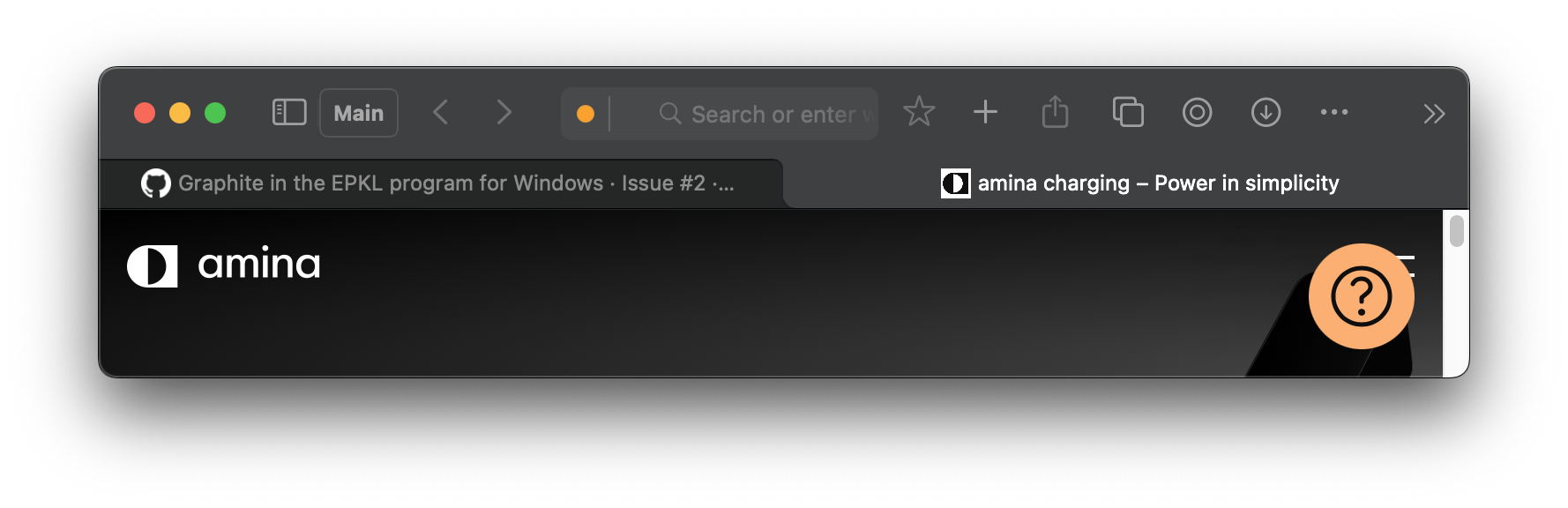
Task: Bookmark this page with the star
Action: tap(919, 112)
